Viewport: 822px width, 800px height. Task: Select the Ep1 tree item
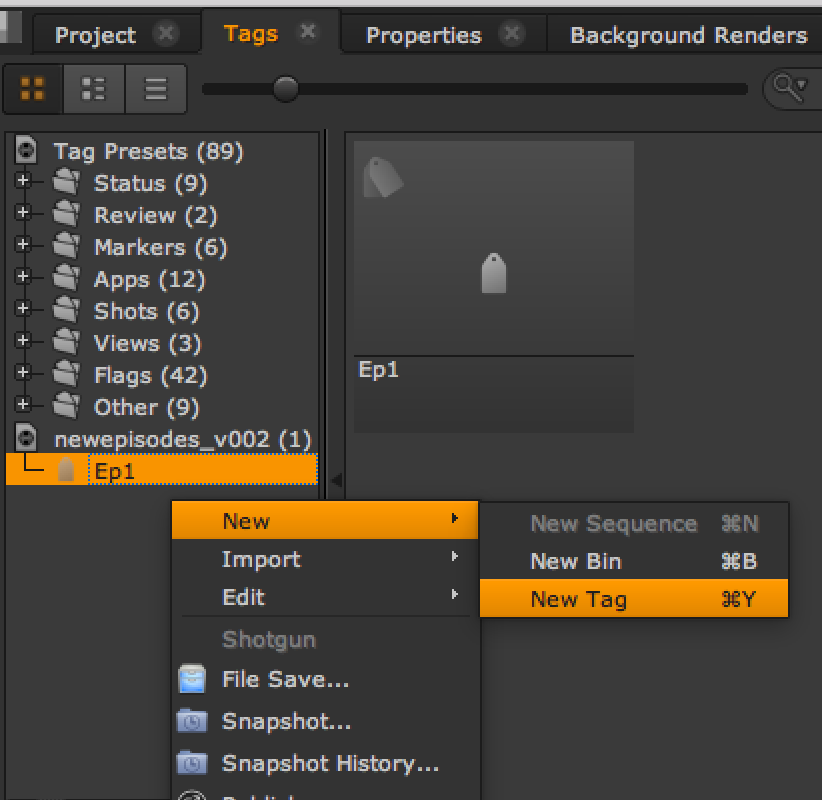click(x=162, y=470)
